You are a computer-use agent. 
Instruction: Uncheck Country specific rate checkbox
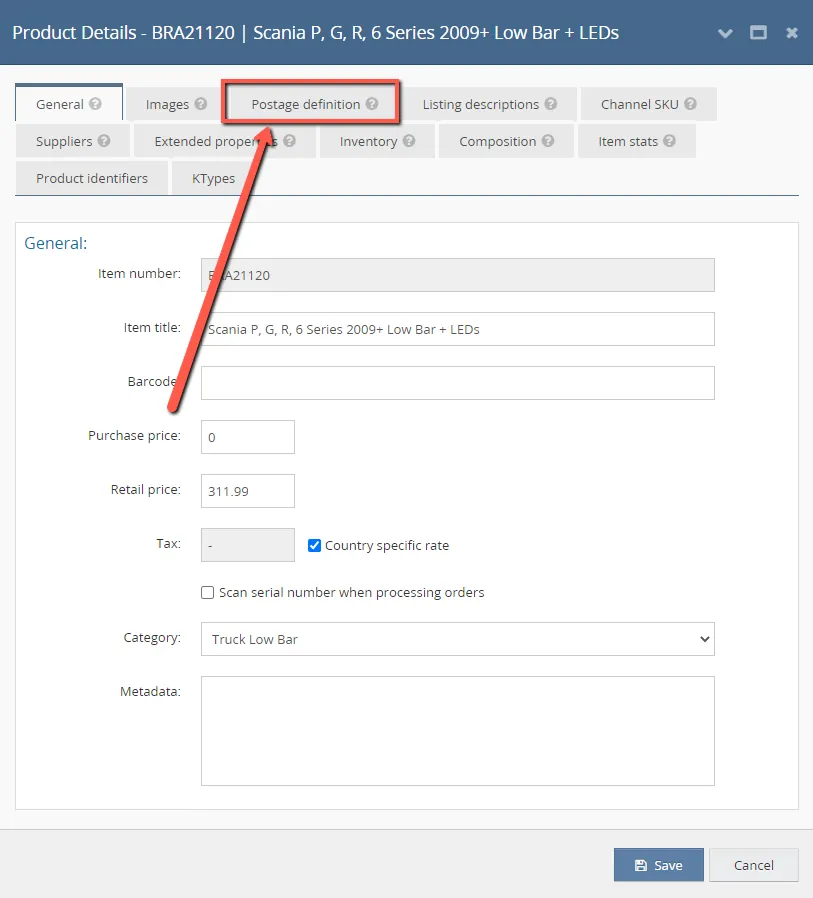[x=314, y=545]
